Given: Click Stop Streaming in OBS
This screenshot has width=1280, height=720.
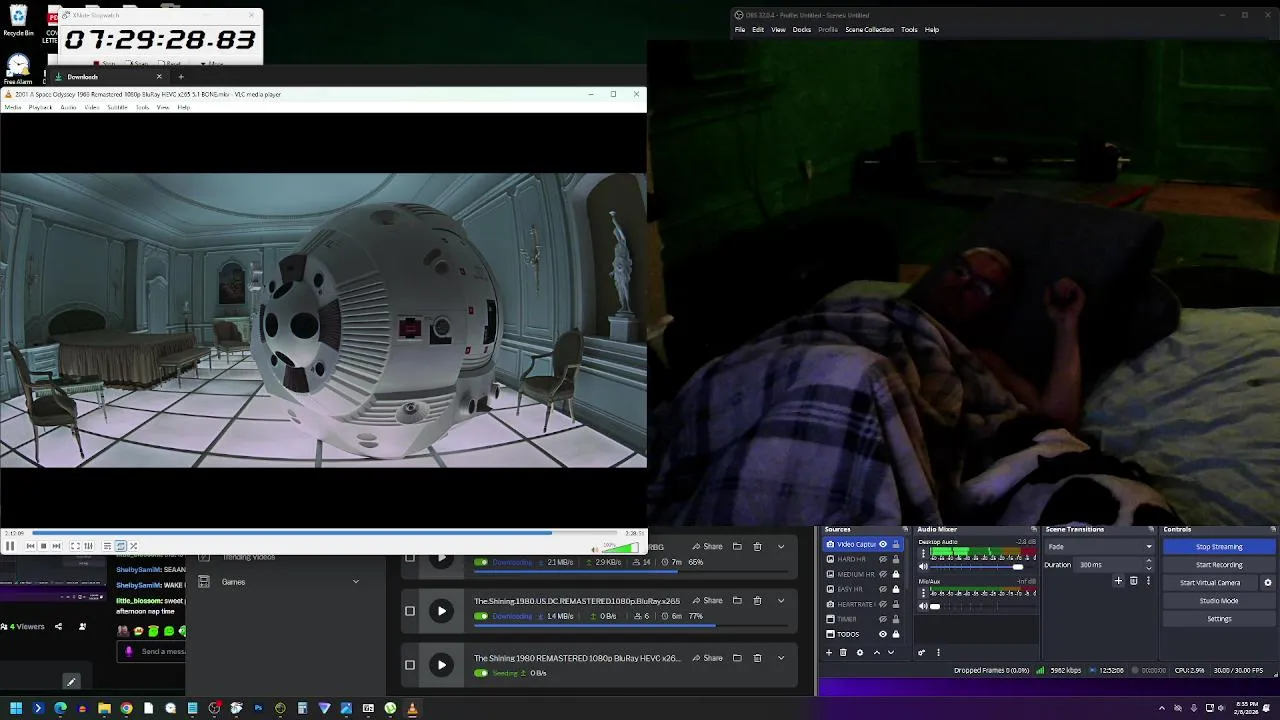Looking at the screenshot, I should [x=1219, y=547].
